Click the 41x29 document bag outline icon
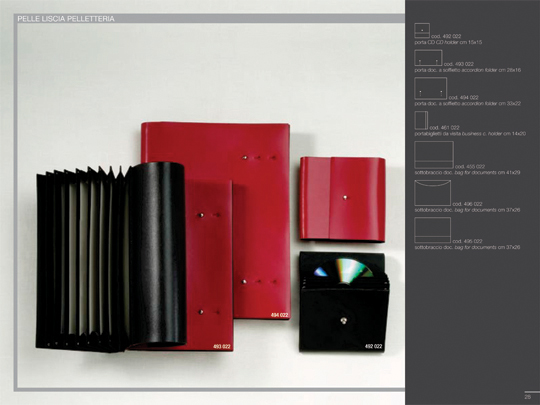The width and height of the screenshot is (540, 405). 434,155
